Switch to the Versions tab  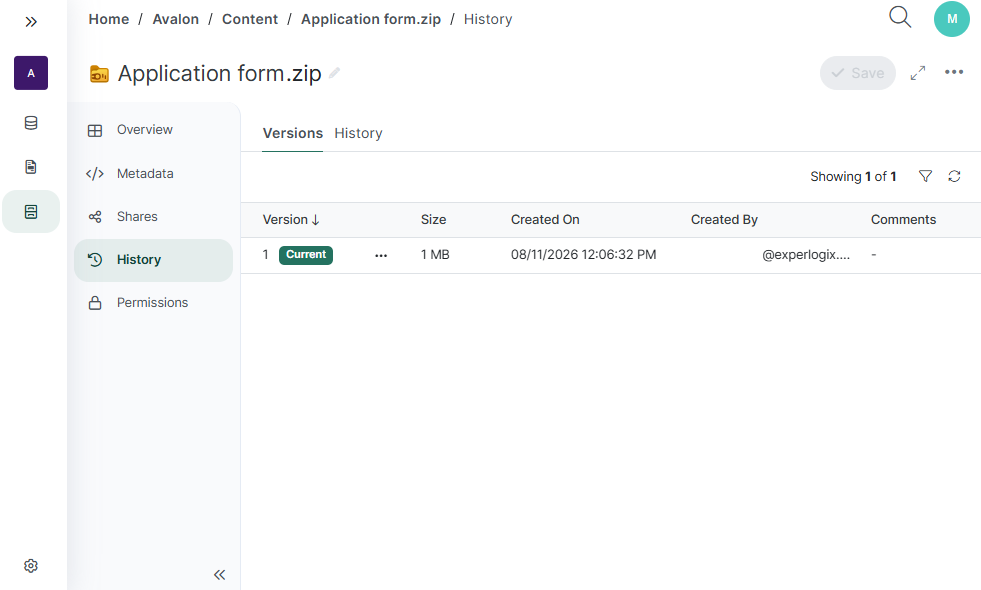click(293, 133)
